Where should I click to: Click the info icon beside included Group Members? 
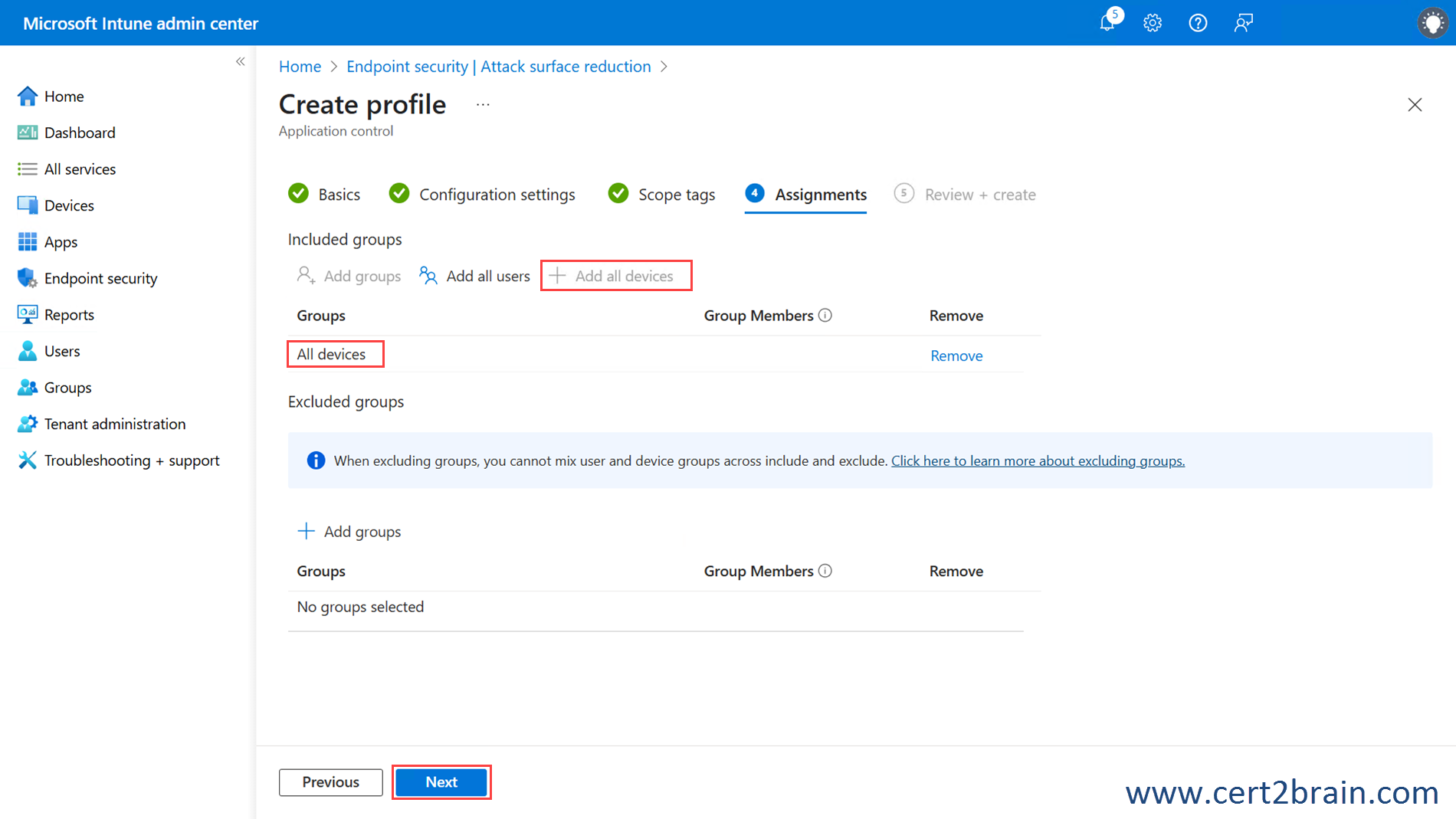click(825, 316)
